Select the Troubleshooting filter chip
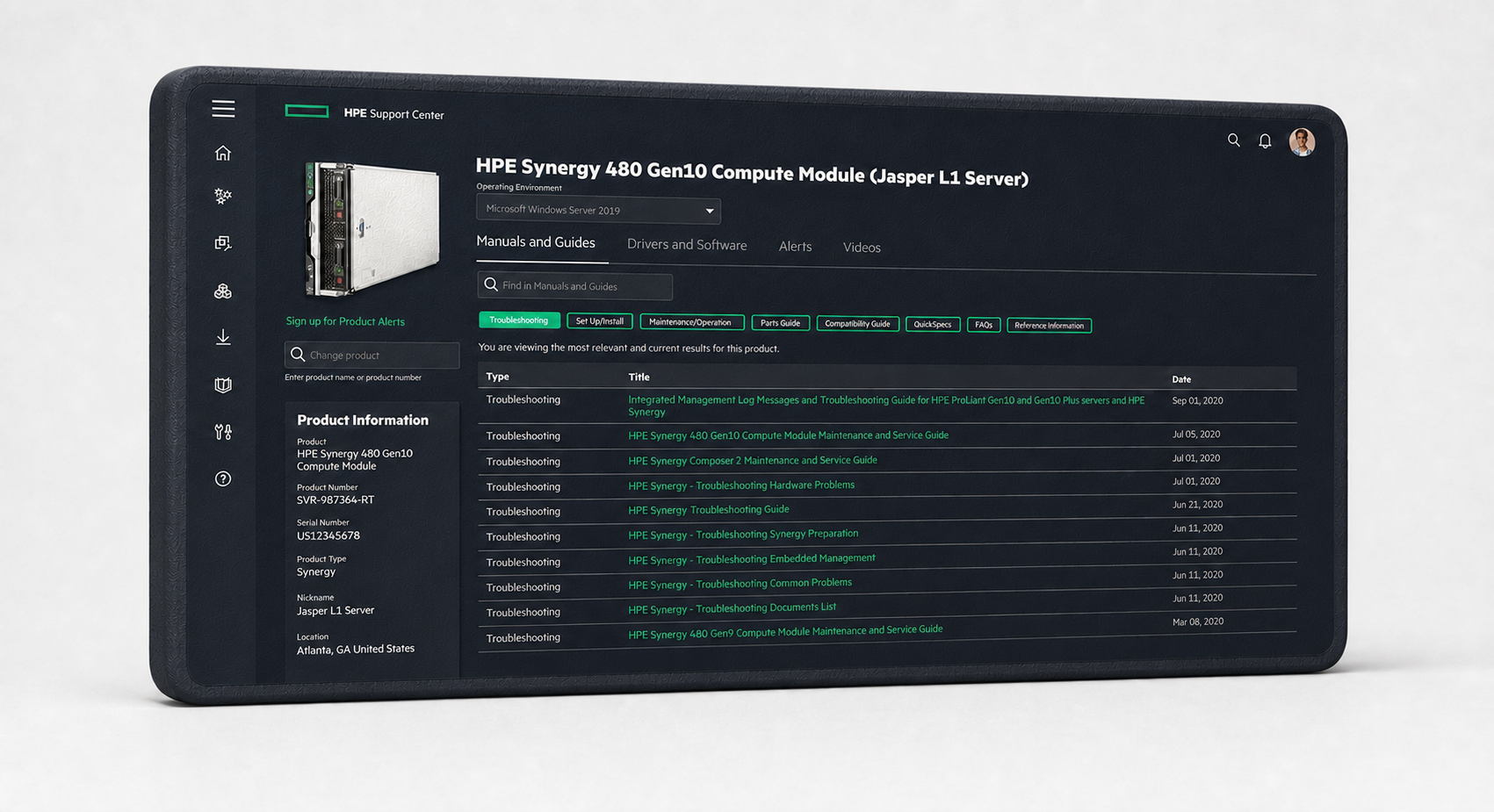This screenshot has height=812, width=1494. (x=519, y=320)
